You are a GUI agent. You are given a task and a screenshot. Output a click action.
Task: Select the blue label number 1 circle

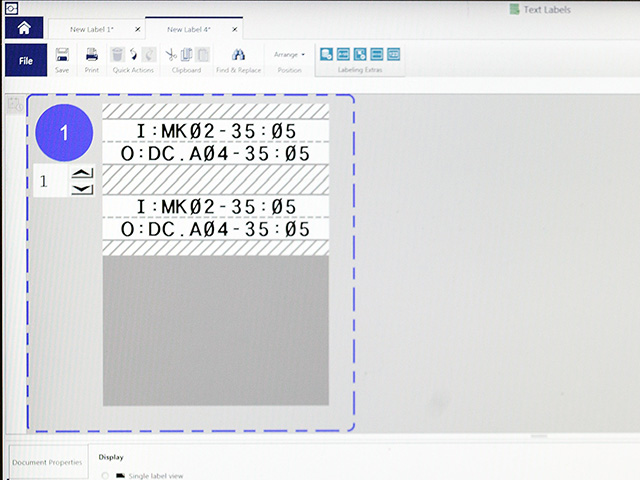(x=64, y=133)
